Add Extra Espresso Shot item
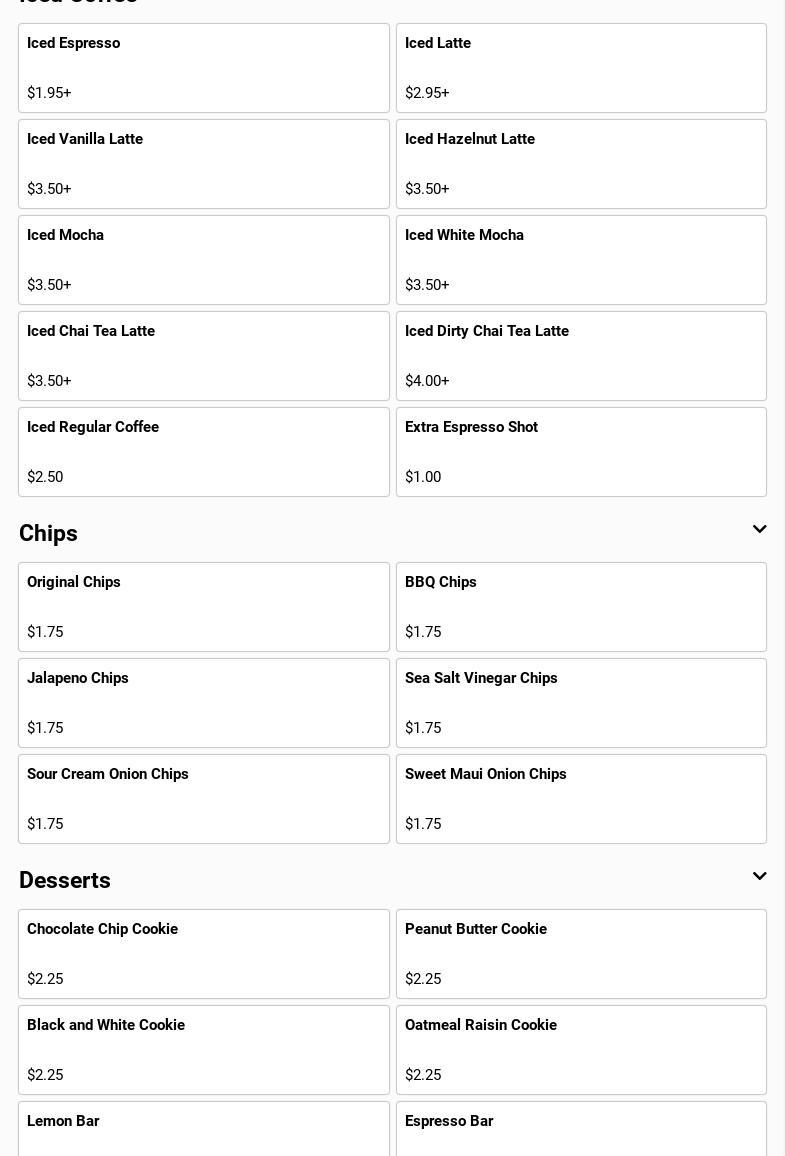This screenshot has height=1156, width=785. pyautogui.click(x=581, y=452)
